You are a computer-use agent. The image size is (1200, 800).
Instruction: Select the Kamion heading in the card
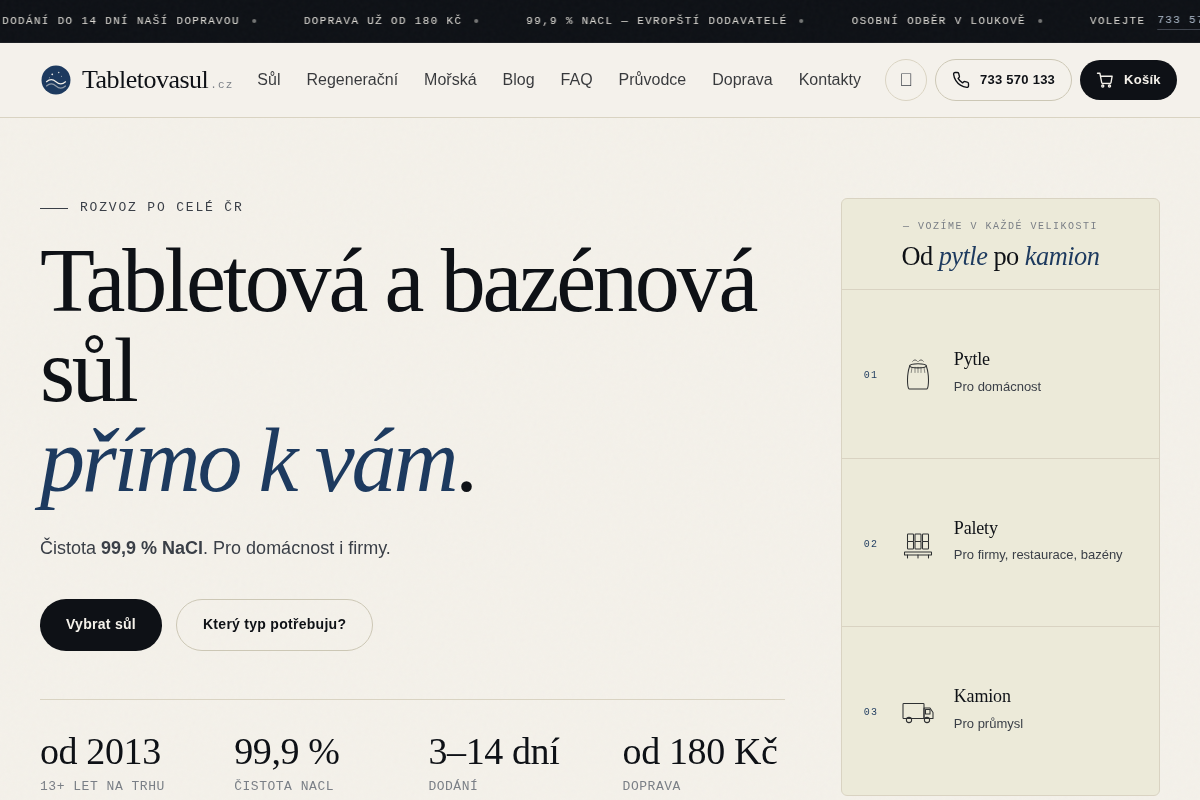(982, 696)
